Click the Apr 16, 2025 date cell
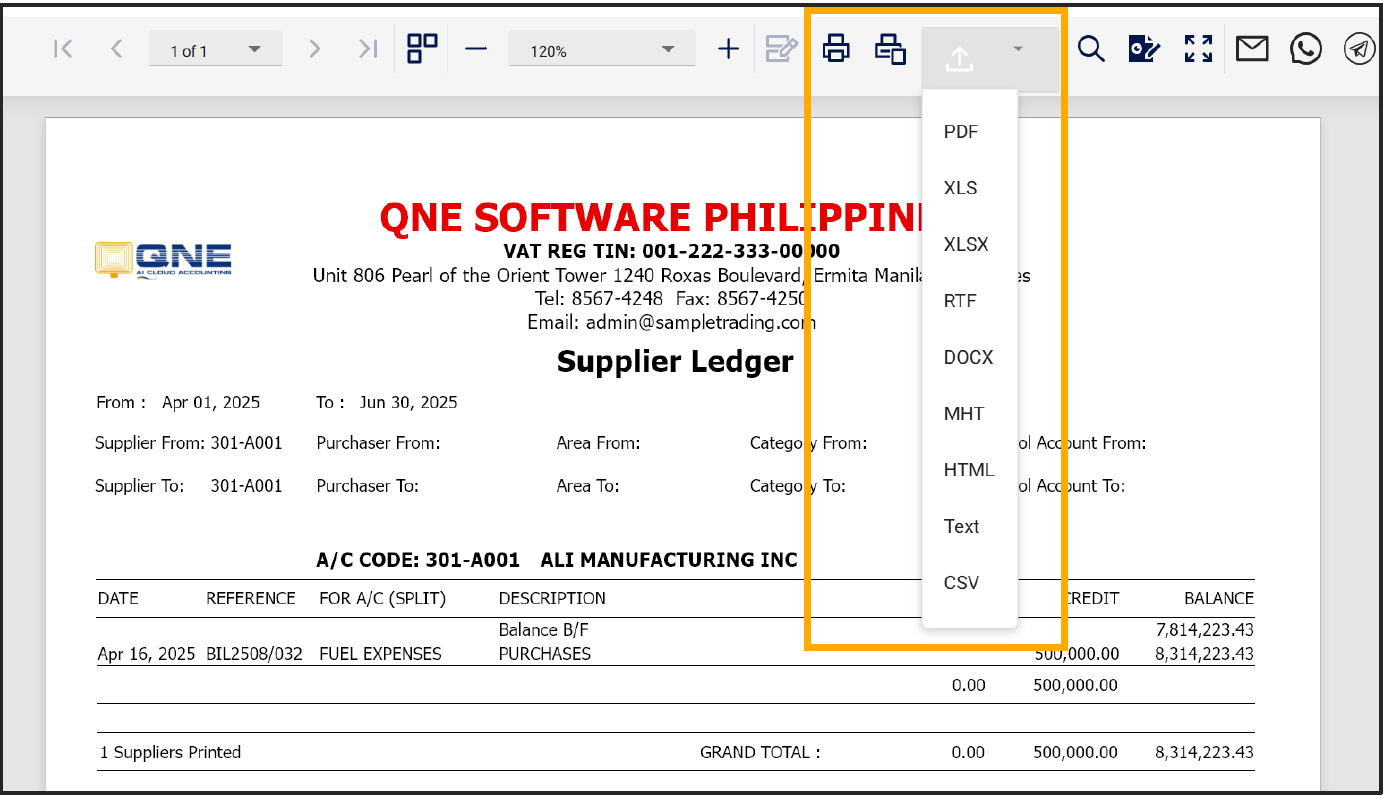The width and height of the screenshot is (1384, 796). [146, 654]
